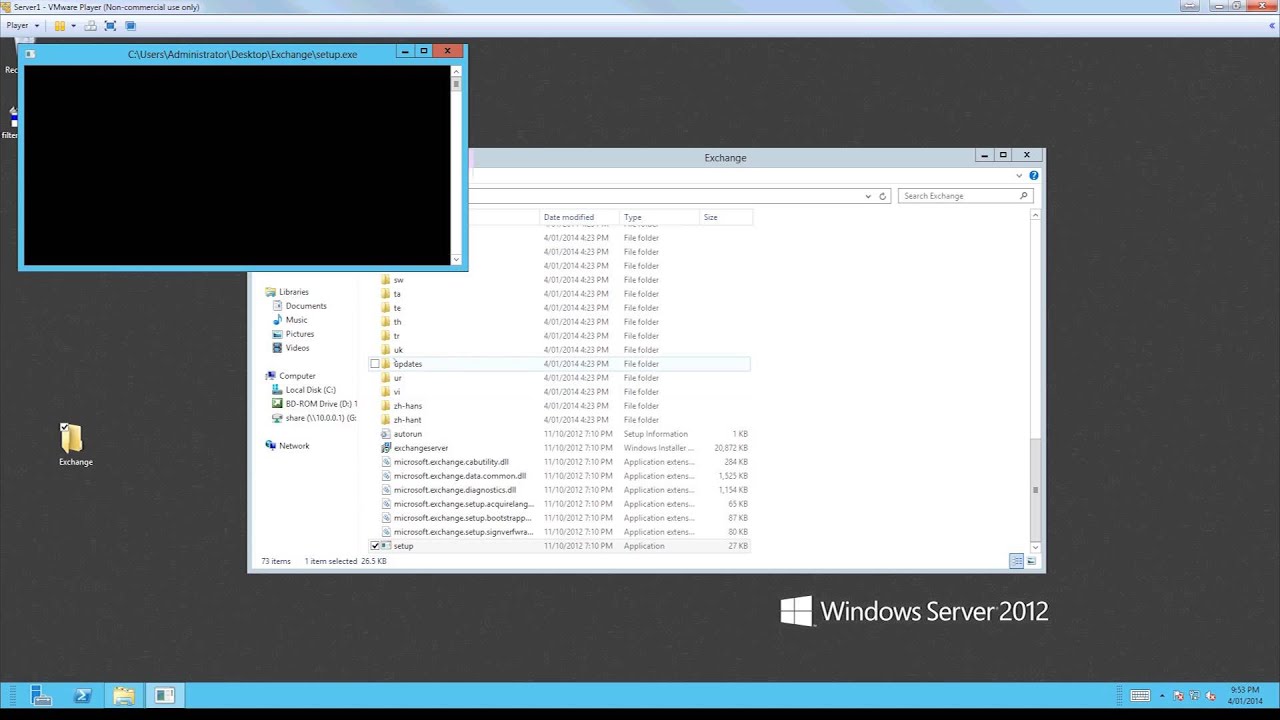Viewport: 1280px width, 720px height.
Task: Sort by Date modified column
Action: [x=579, y=217]
